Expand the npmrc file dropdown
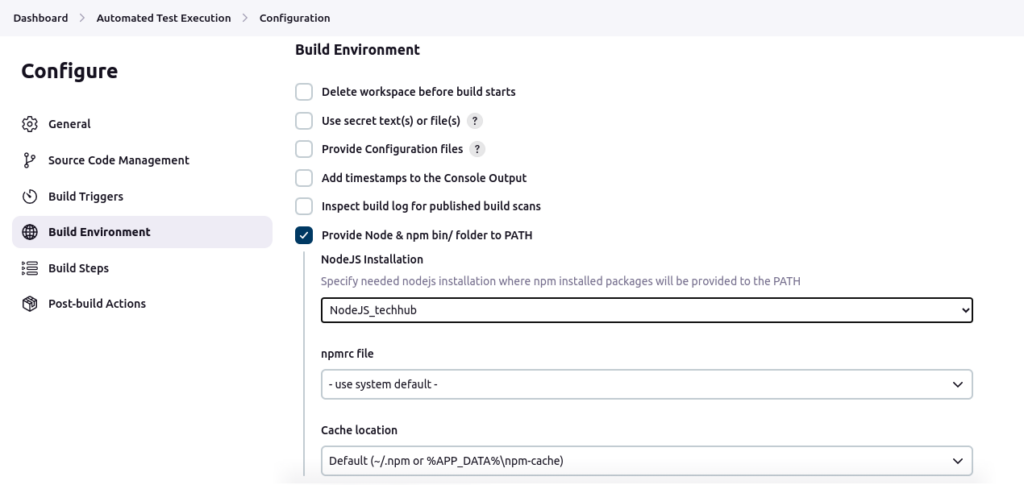This screenshot has width=1024, height=485. pos(646,384)
